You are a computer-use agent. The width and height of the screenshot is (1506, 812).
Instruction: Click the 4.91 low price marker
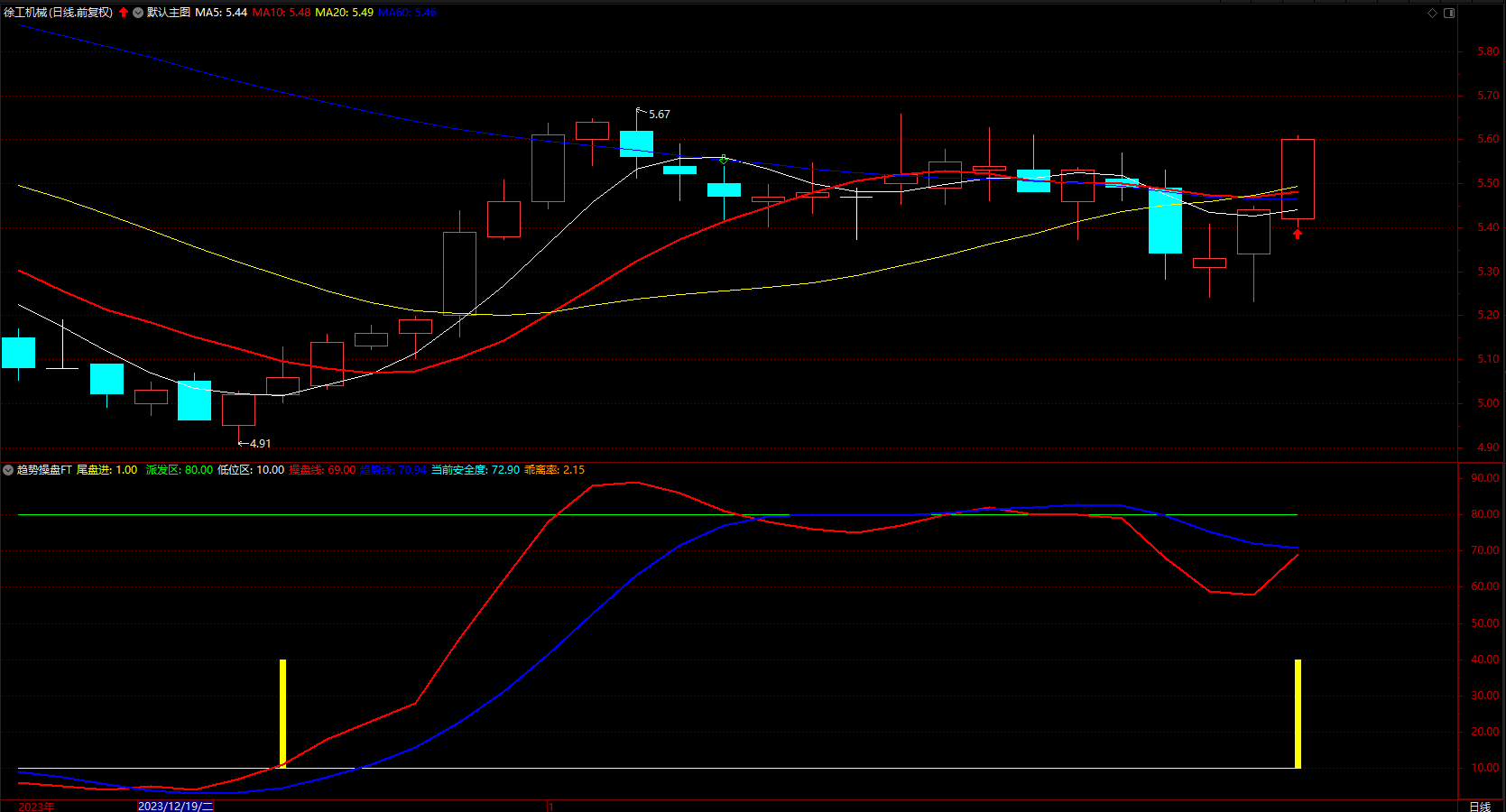tap(260, 444)
